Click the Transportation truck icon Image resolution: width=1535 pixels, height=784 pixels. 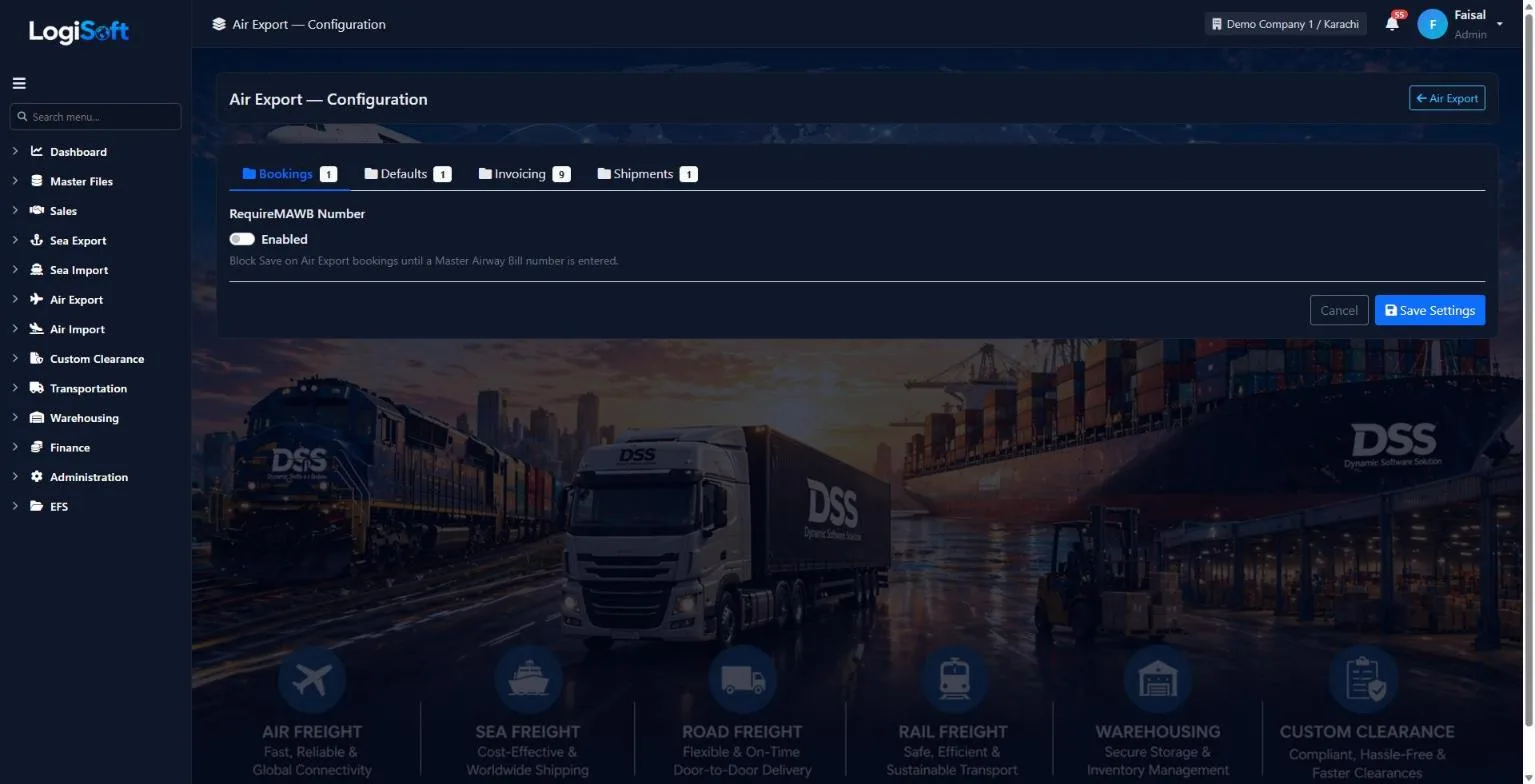click(x=37, y=388)
